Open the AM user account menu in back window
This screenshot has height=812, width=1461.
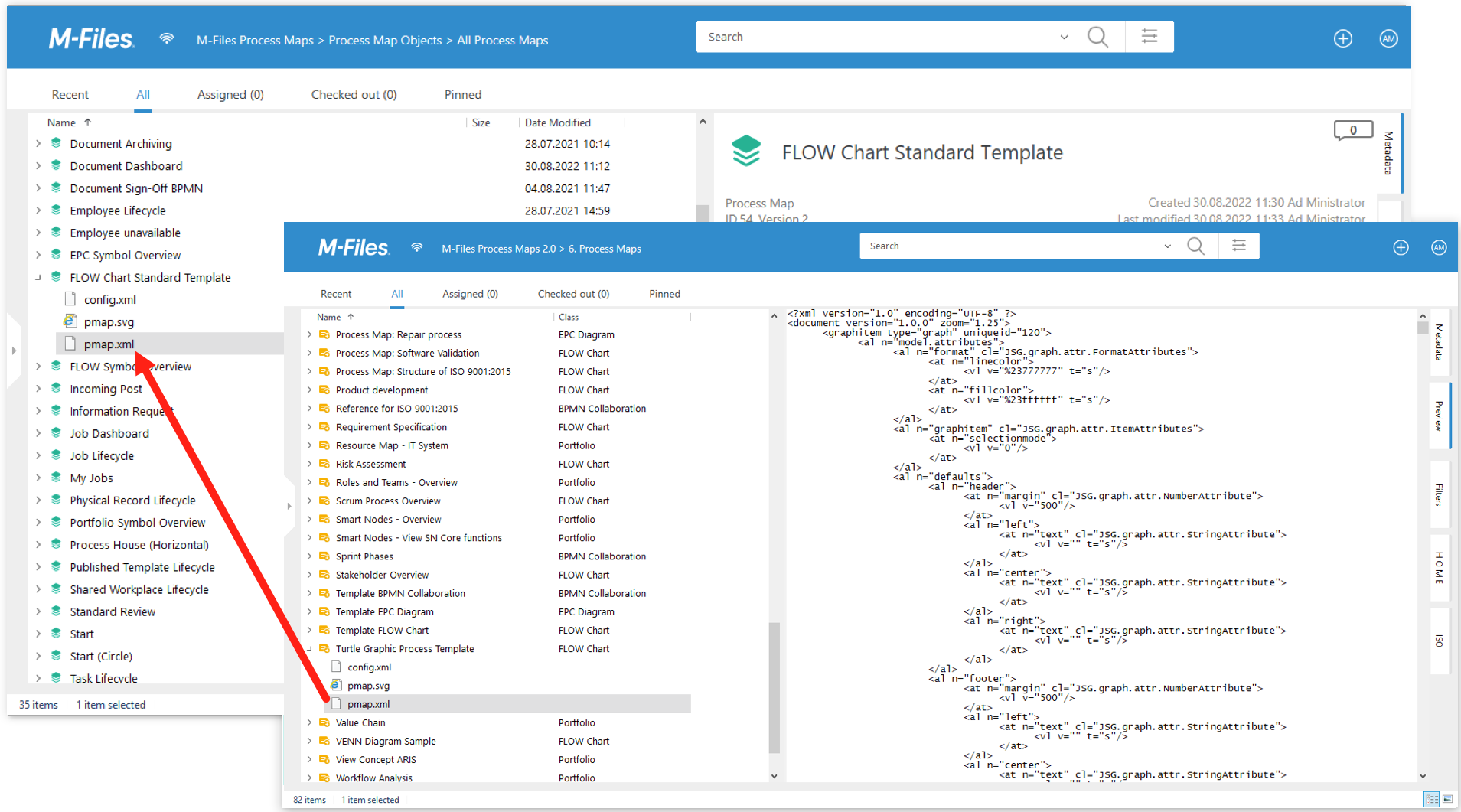[1388, 39]
